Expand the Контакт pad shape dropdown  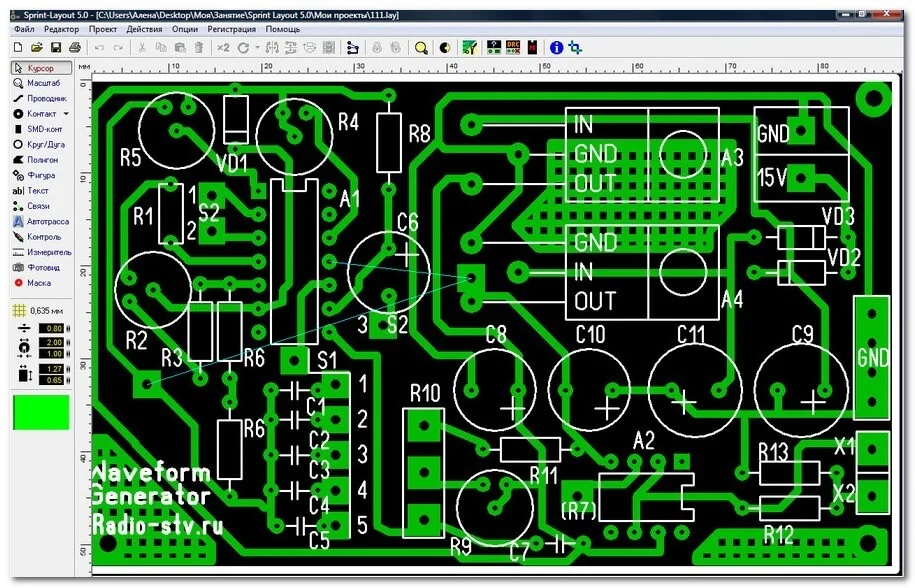(x=64, y=113)
